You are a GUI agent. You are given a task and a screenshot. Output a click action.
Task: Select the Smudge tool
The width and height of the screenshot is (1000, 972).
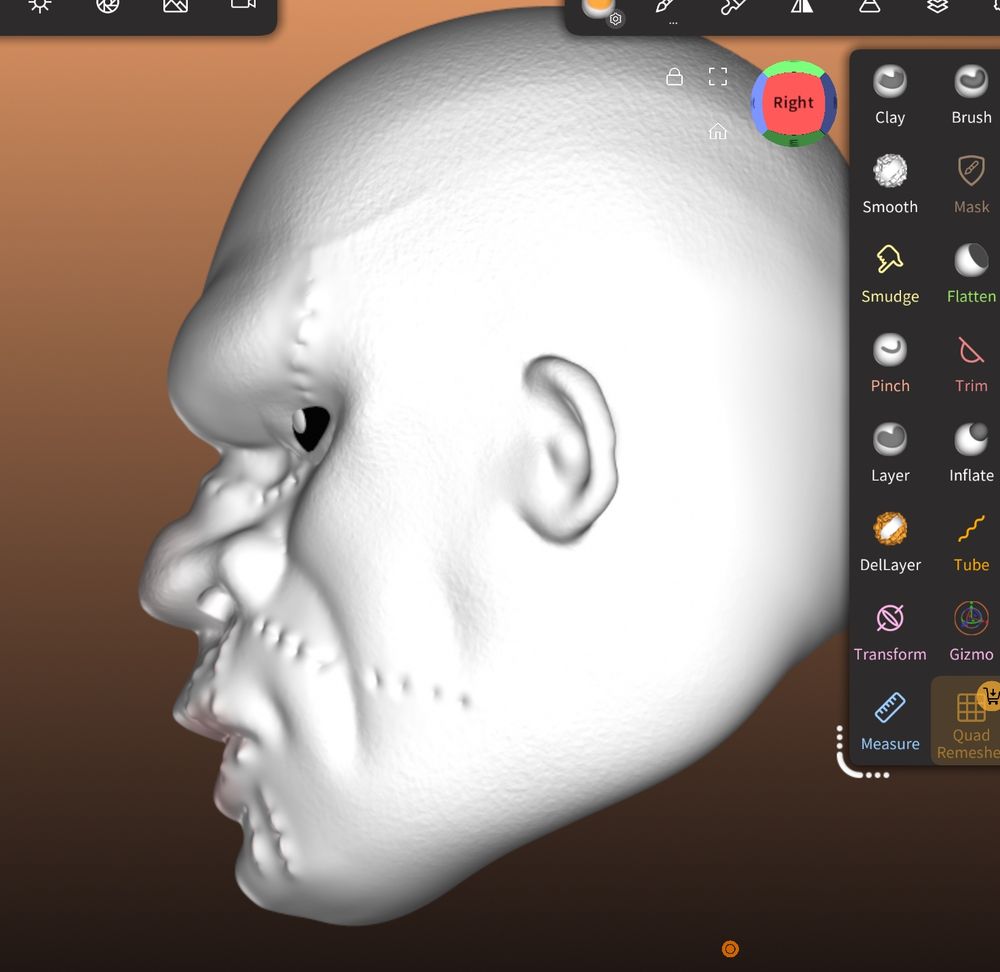890,274
